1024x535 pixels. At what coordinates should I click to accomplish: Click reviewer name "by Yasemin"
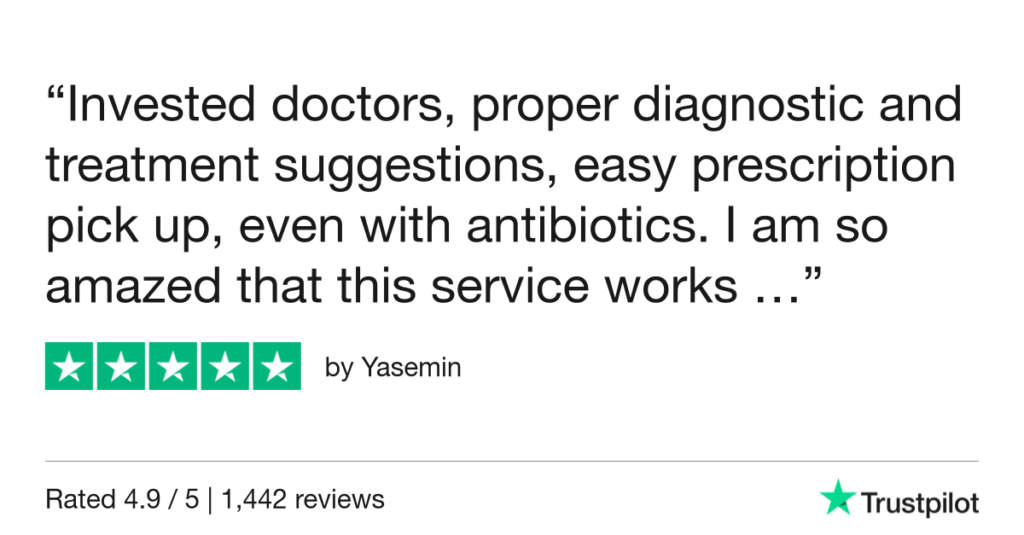pos(393,368)
